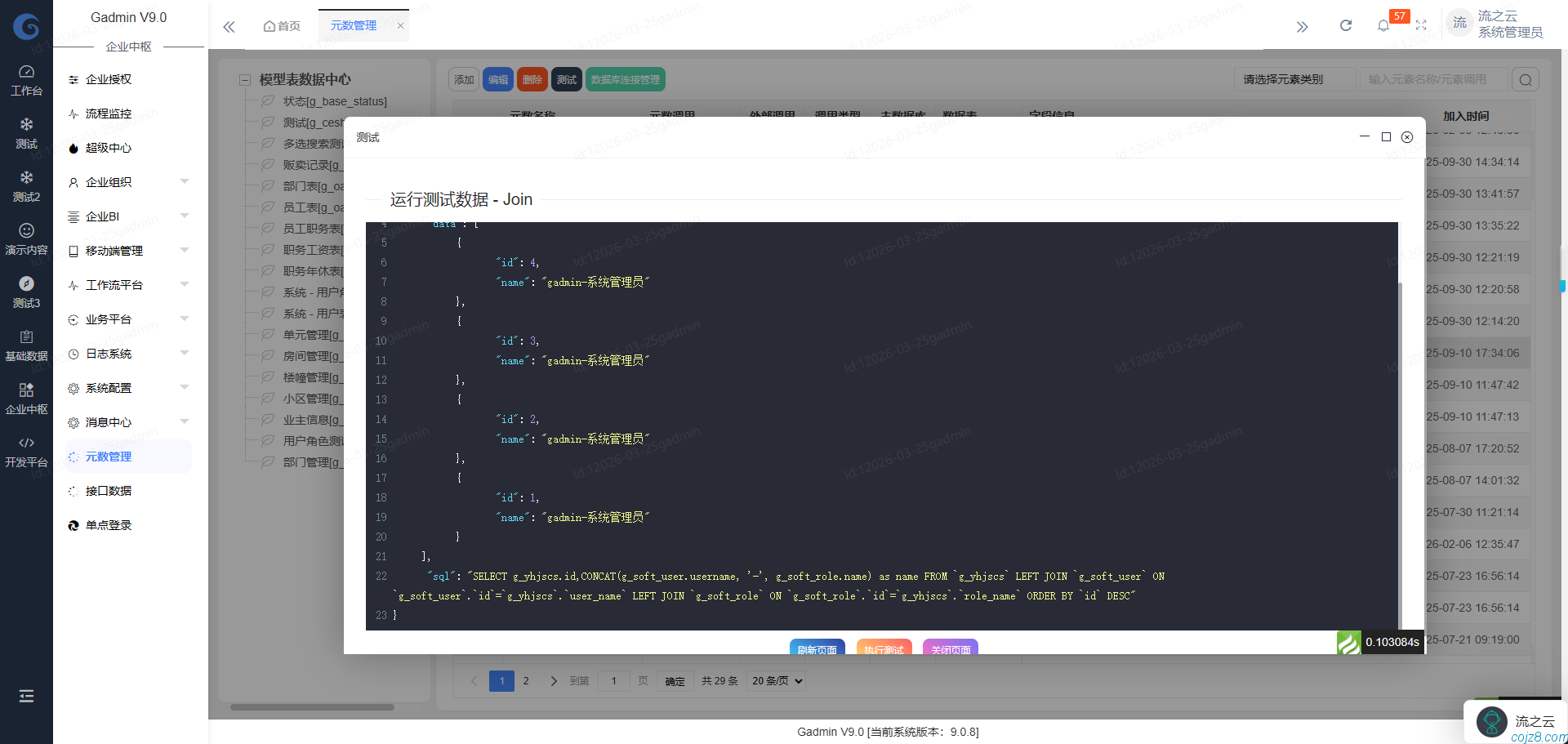Toggle fullscreen via the expand icon

coord(1421,26)
